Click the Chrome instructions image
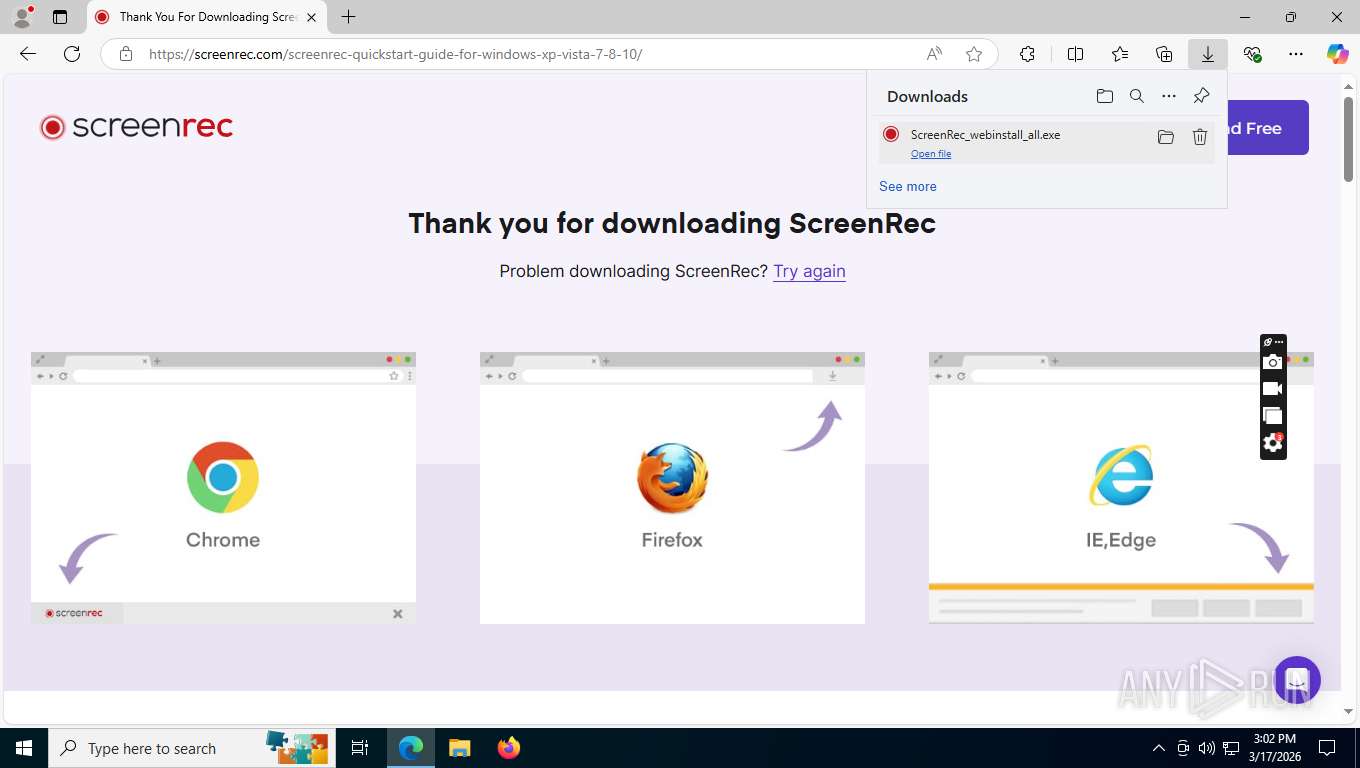 (223, 488)
